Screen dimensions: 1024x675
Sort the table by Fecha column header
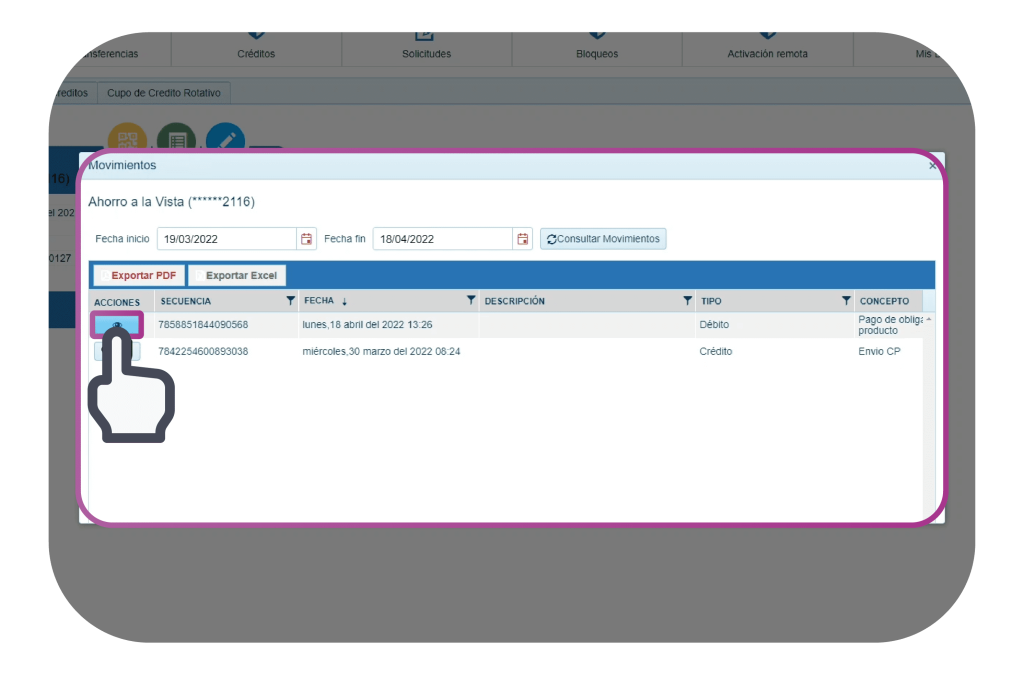[x=320, y=301]
